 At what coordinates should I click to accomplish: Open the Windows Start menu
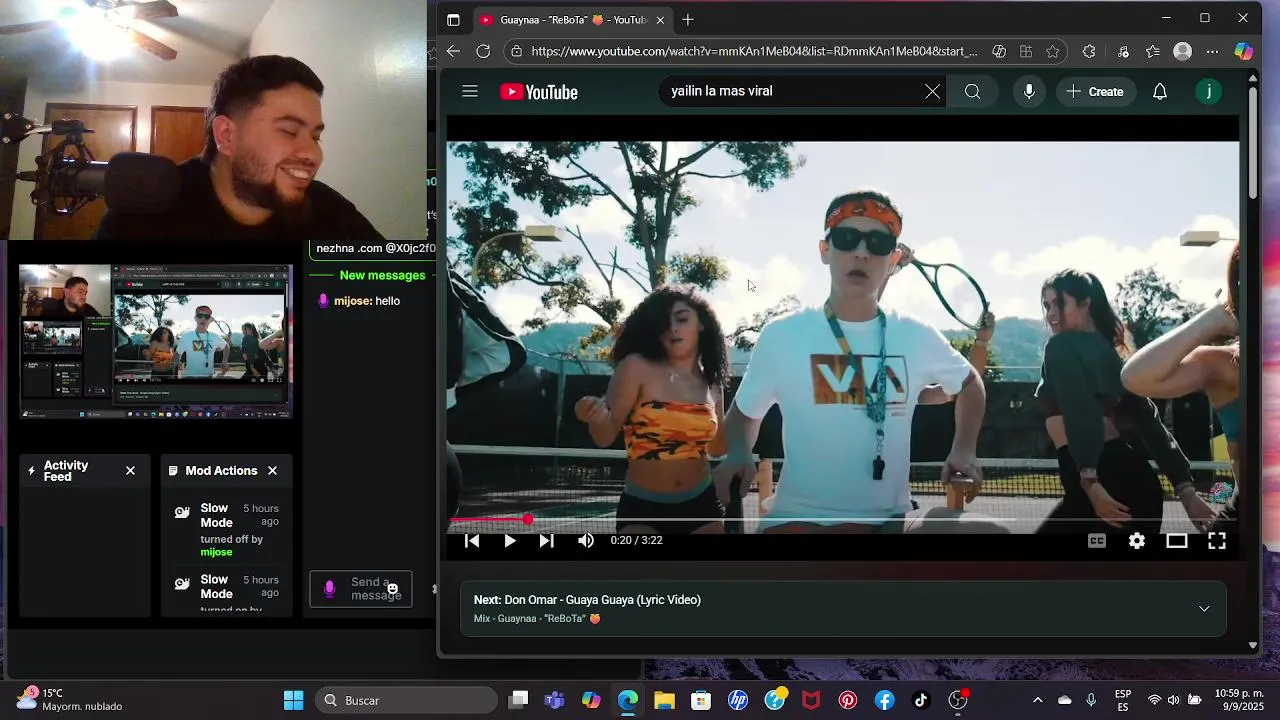(x=293, y=700)
